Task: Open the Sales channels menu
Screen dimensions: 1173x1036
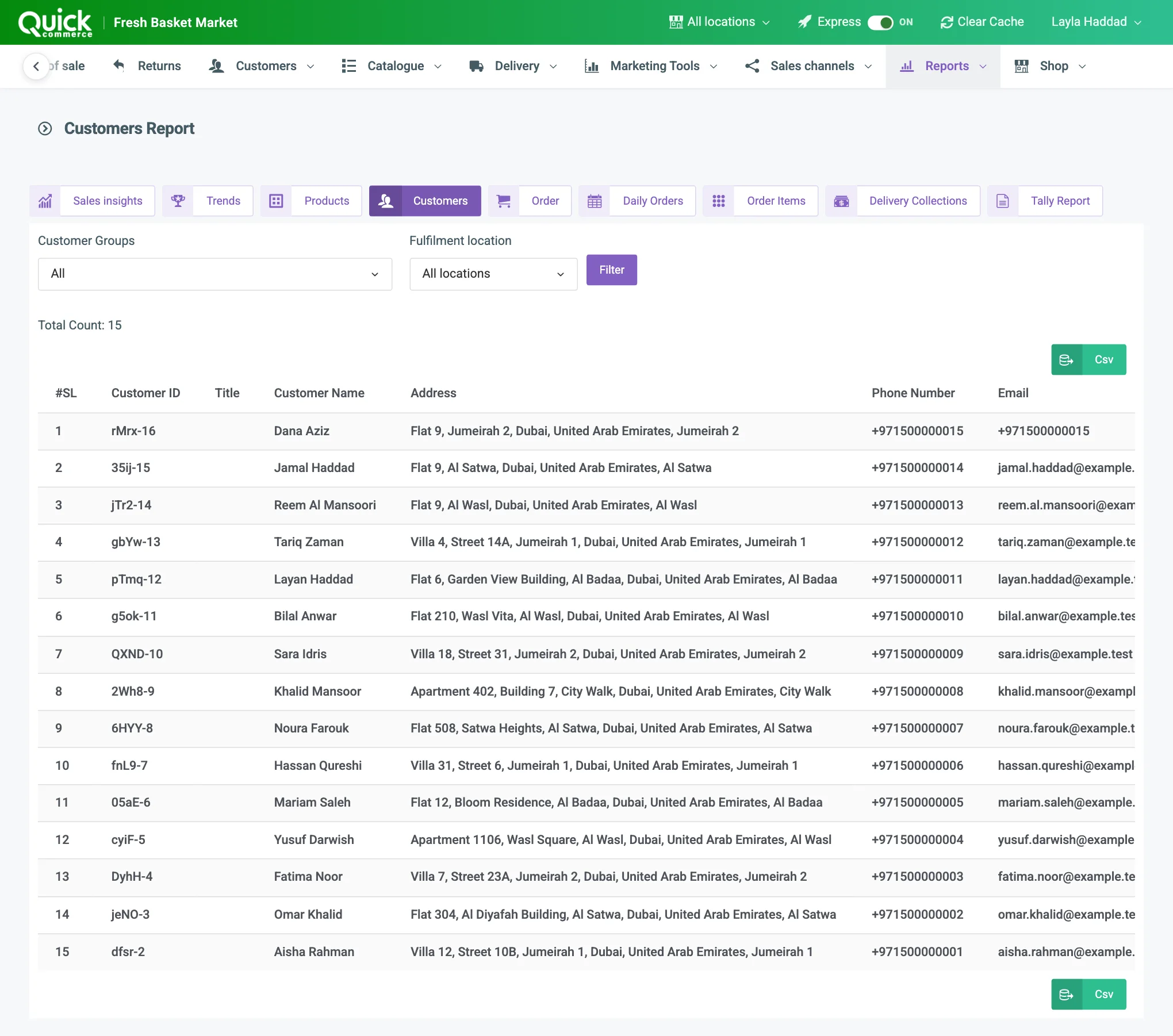Action: point(808,66)
